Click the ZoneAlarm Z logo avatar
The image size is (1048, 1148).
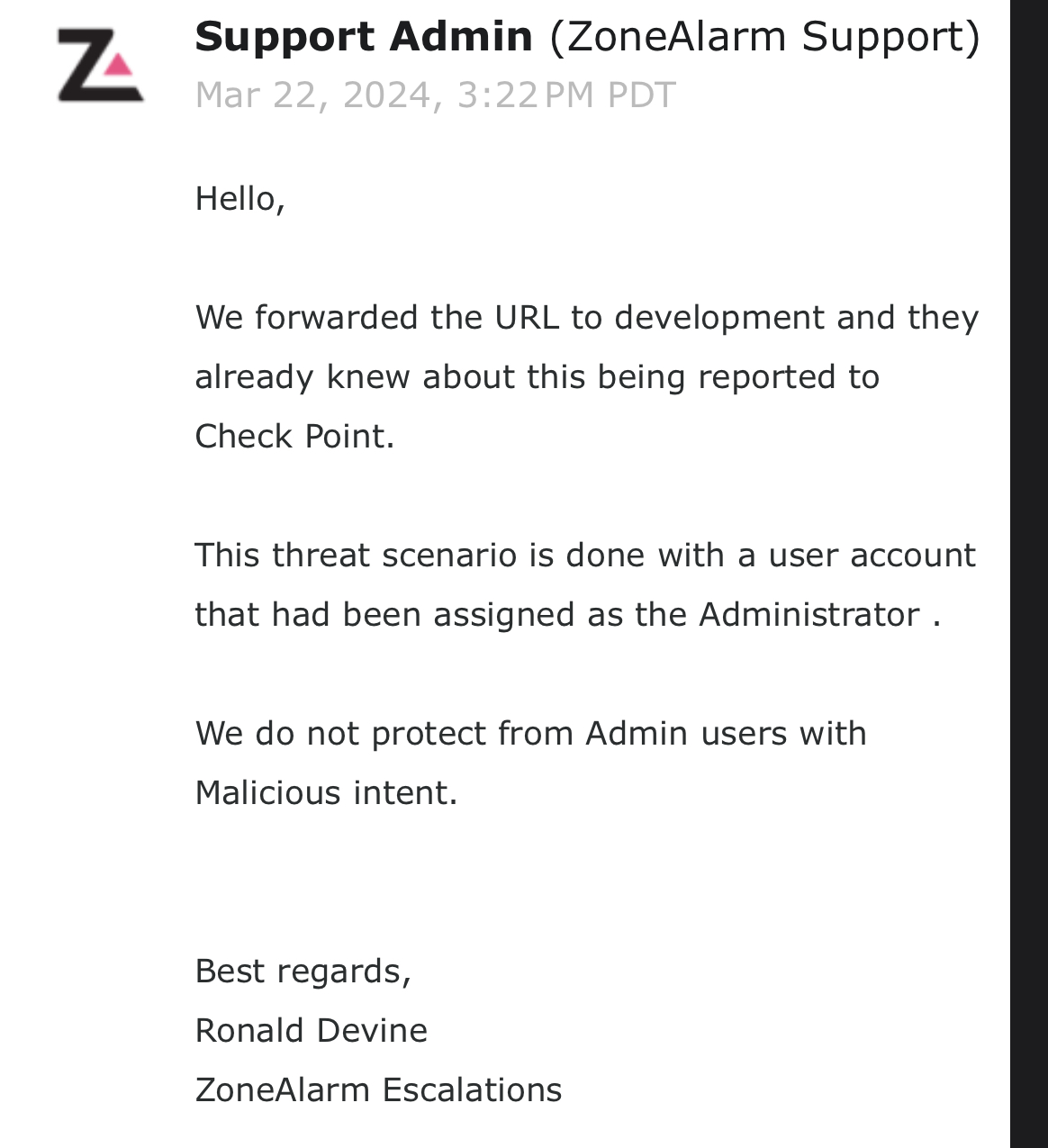(100, 65)
